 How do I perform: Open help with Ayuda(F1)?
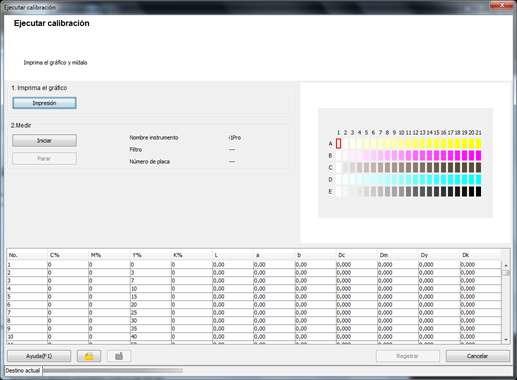39,356
